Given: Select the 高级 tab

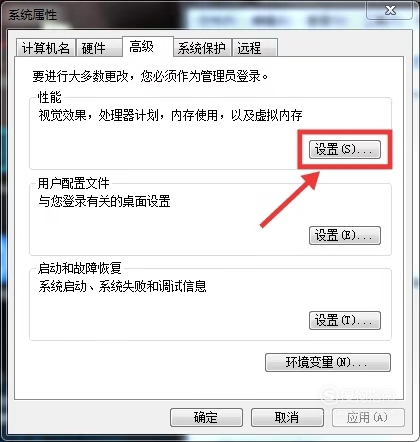Looking at the screenshot, I should click(148, 47).
